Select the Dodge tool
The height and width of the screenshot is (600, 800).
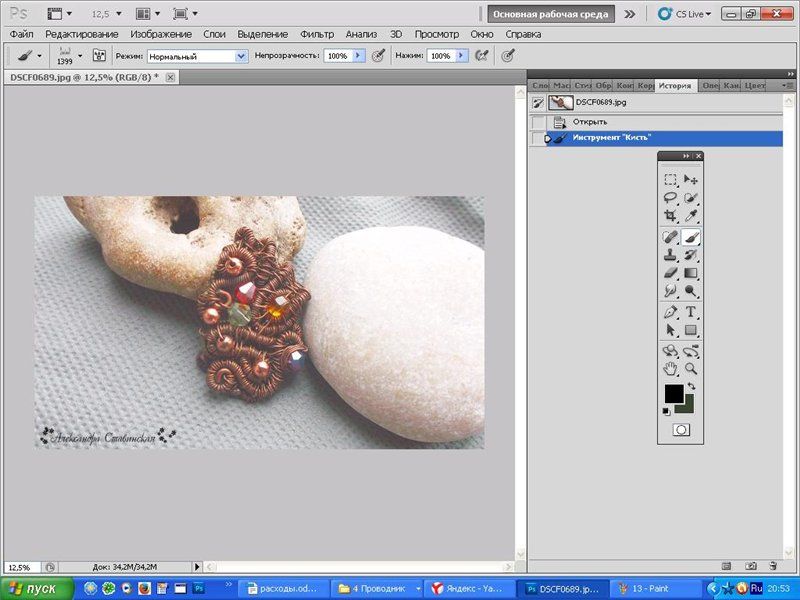click(x=691, y=291)
